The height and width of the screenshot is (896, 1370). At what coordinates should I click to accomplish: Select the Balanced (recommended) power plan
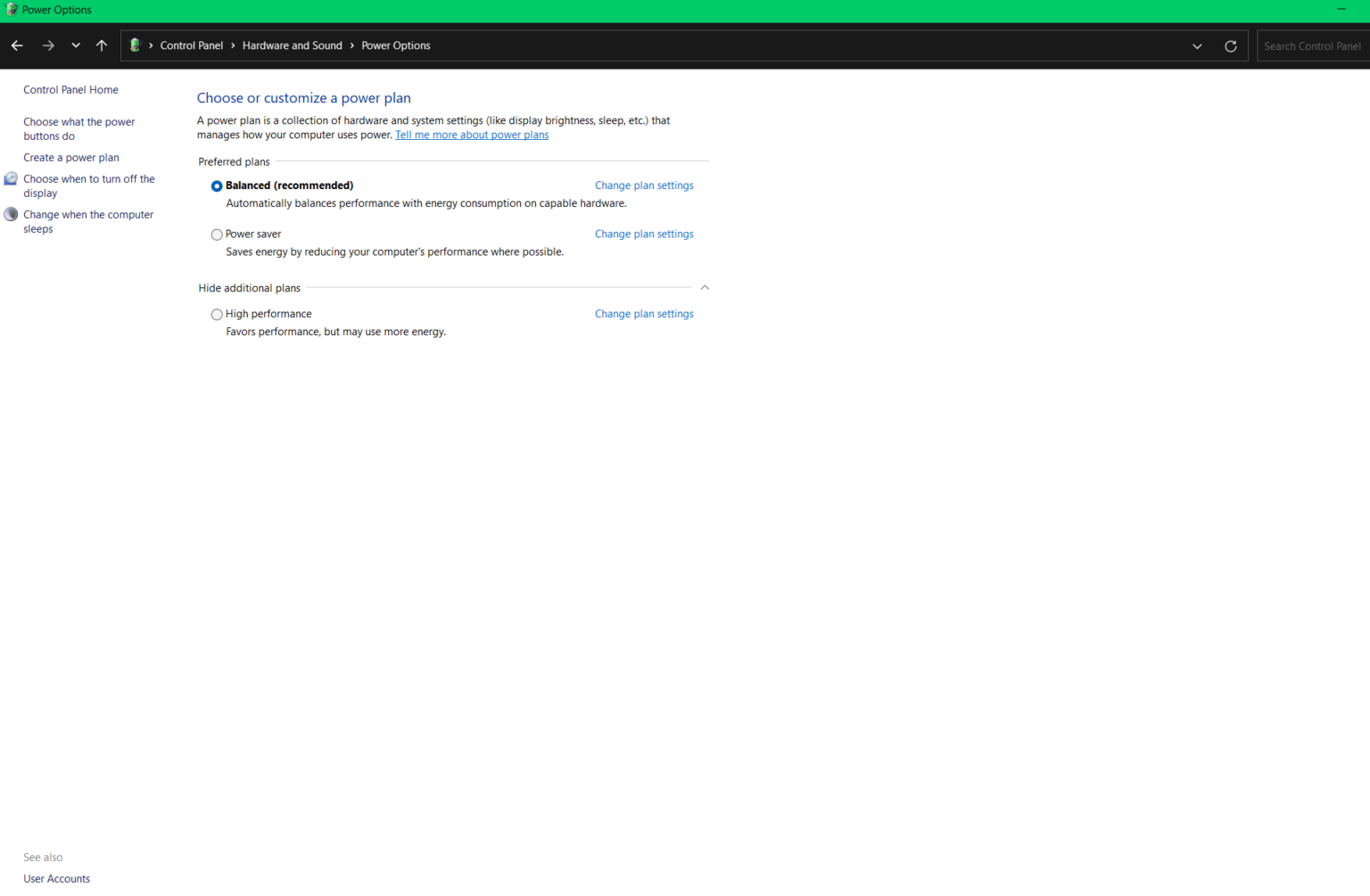(217, 186)
